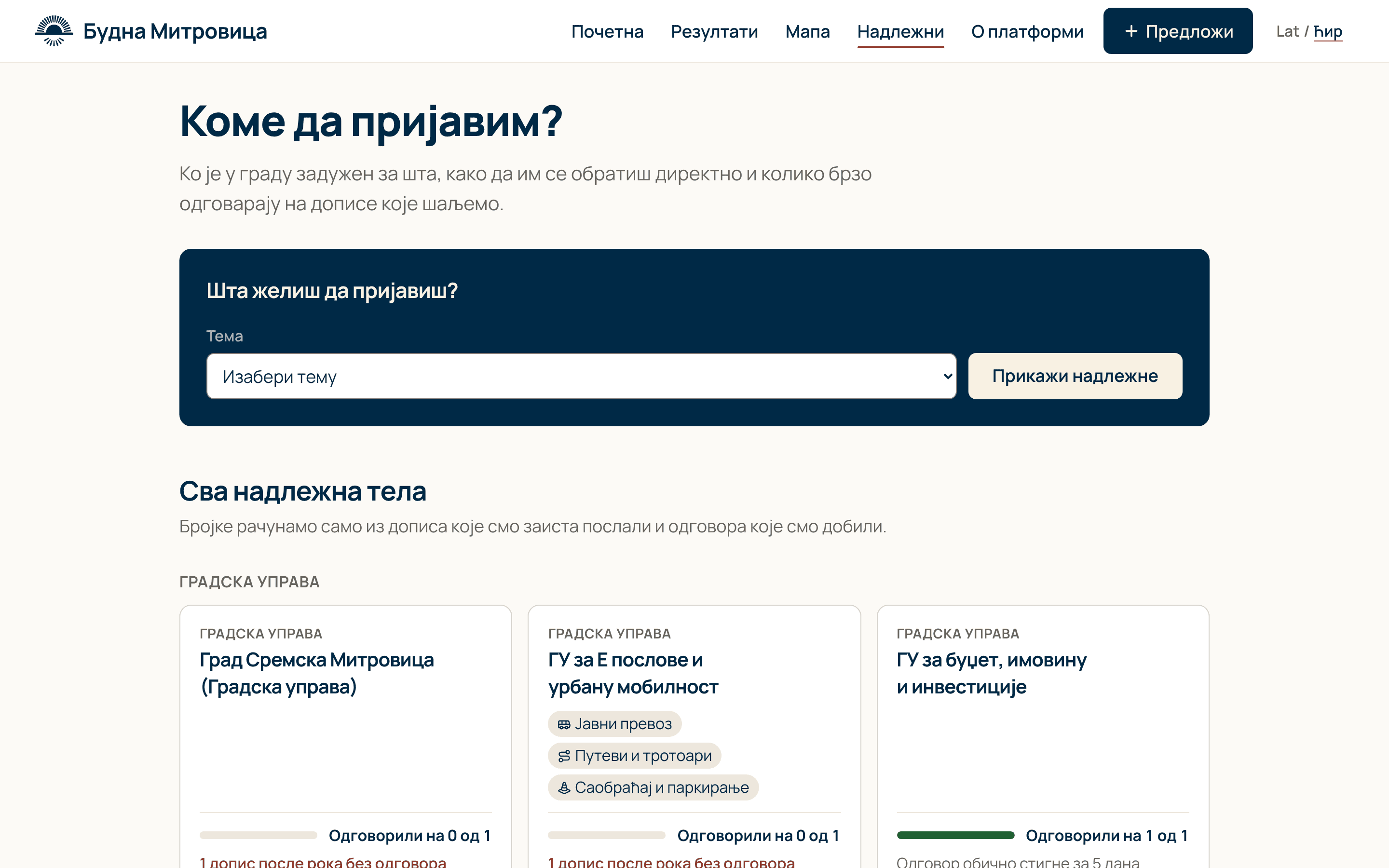1389x868 pixels.
Task: Click the Путеви и тротоари topic tag
Action: click(634, 756)
